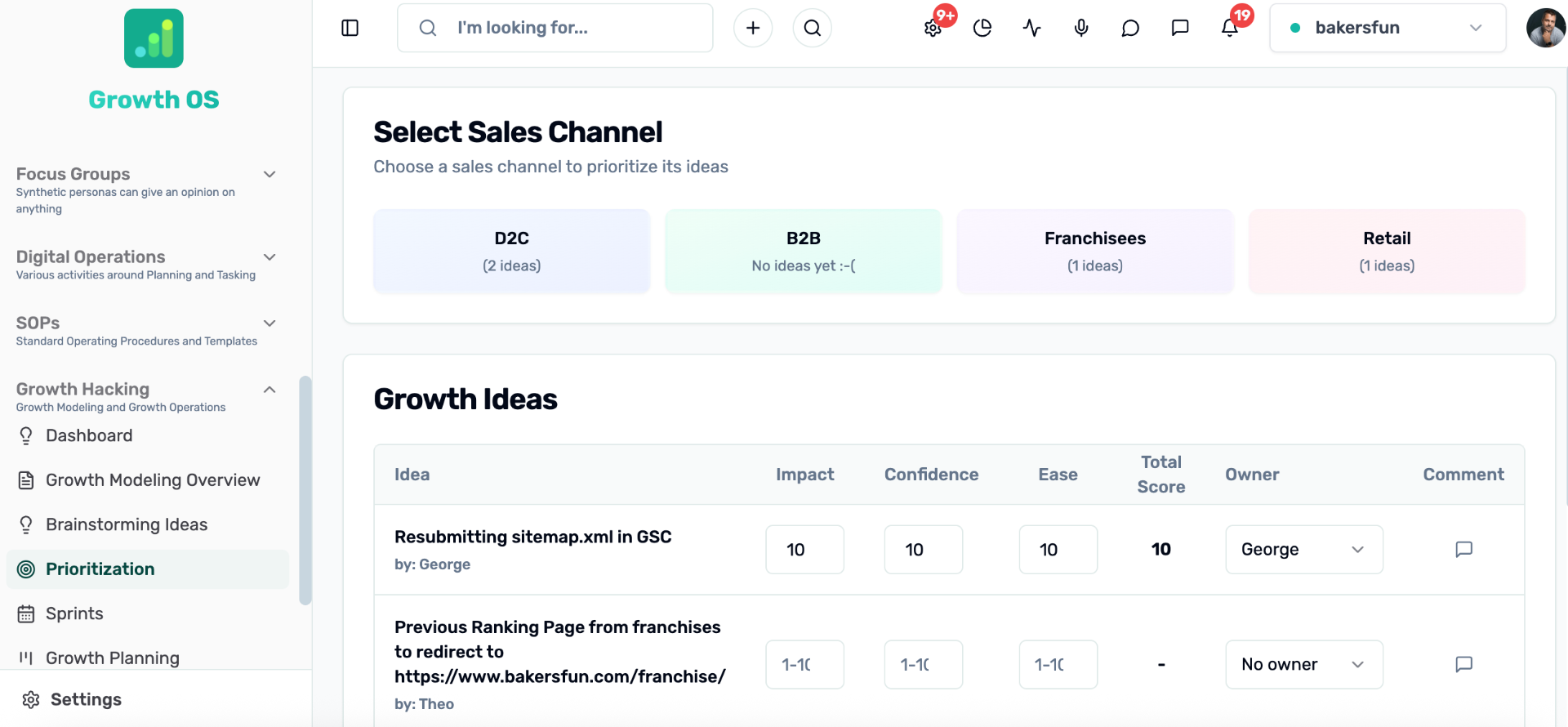Open comment for Resubmitting sitemap.xml idea
The height and width of the screenshot is (727, 1568).
(1463, 549)
